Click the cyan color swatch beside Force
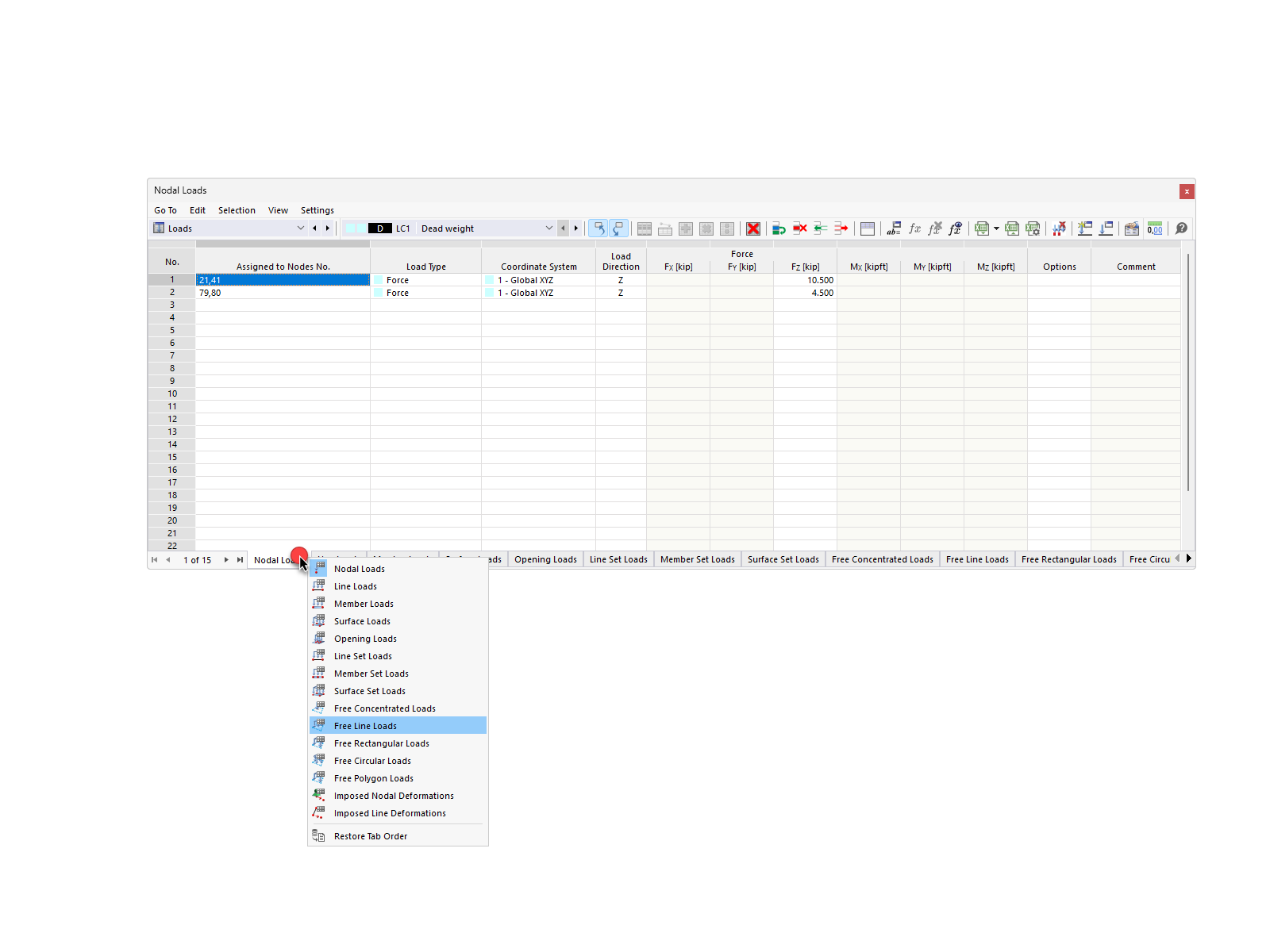1270x952 pixels. 379,279
